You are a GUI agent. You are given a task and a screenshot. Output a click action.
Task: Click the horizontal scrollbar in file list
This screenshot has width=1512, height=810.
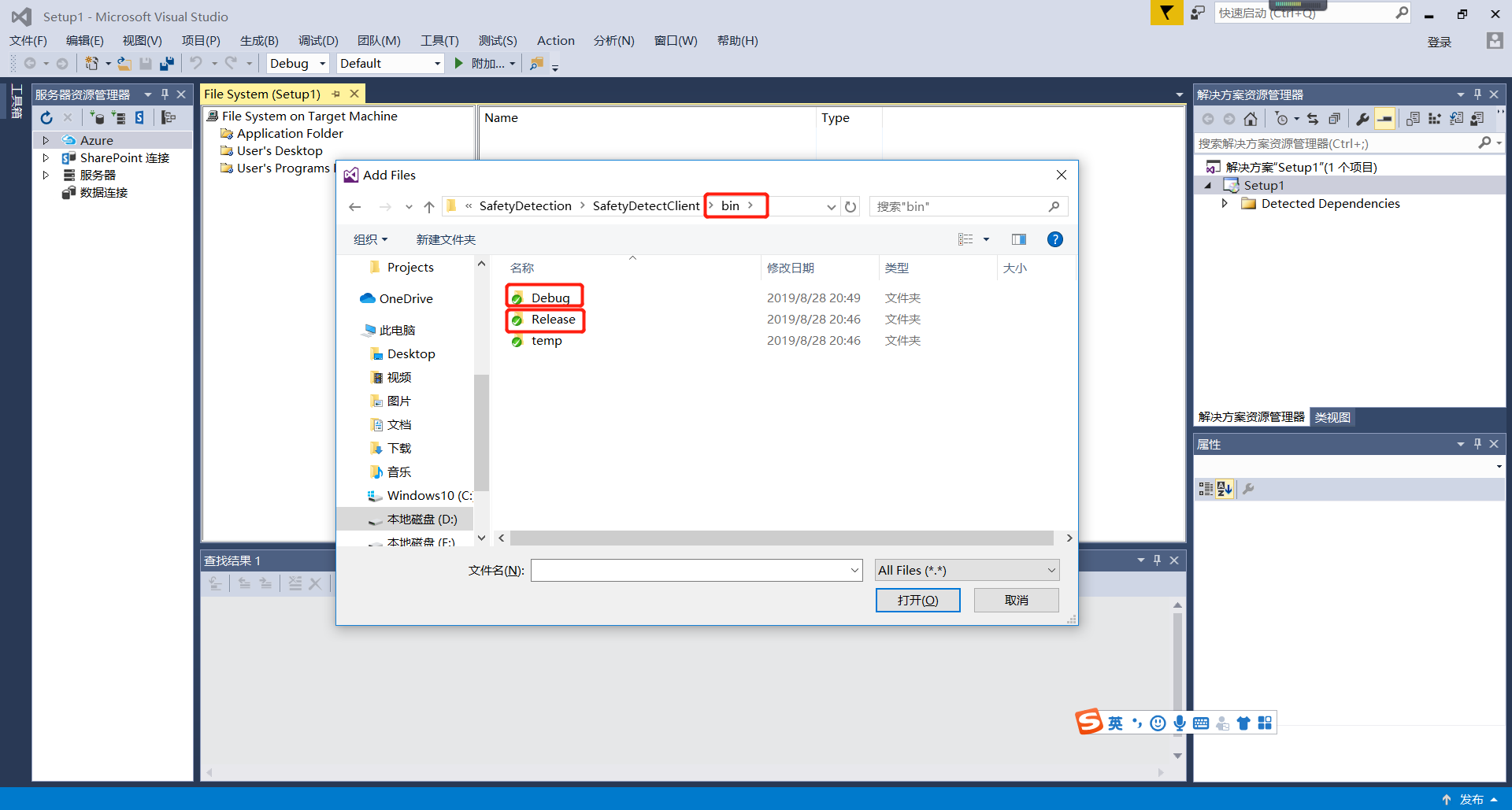[x=781, y=538]
